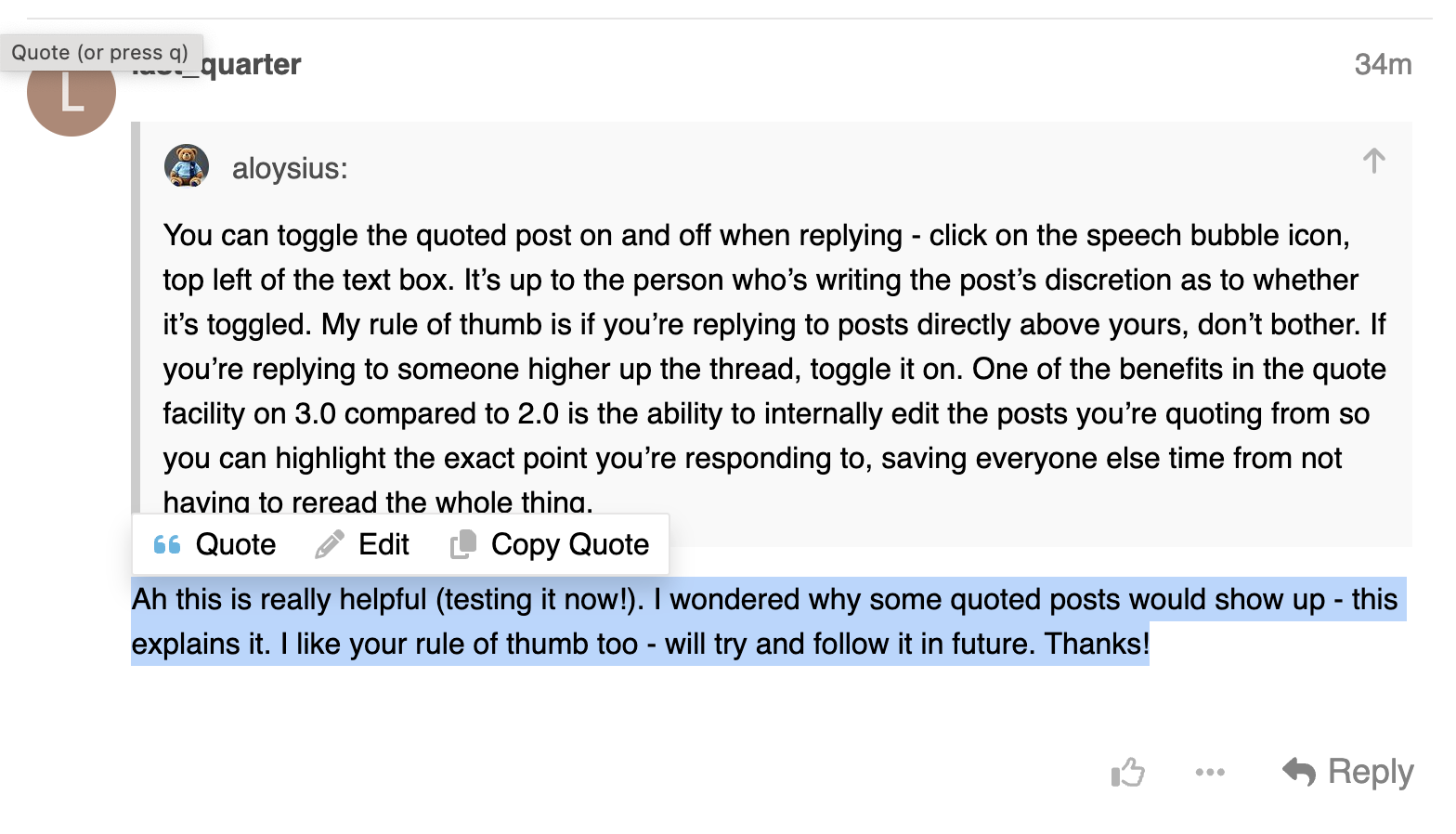Image resolution: width=1456 pixels, height=834 pixels.
Task: Click the curved reply arrow icon
Action: 1299,771
